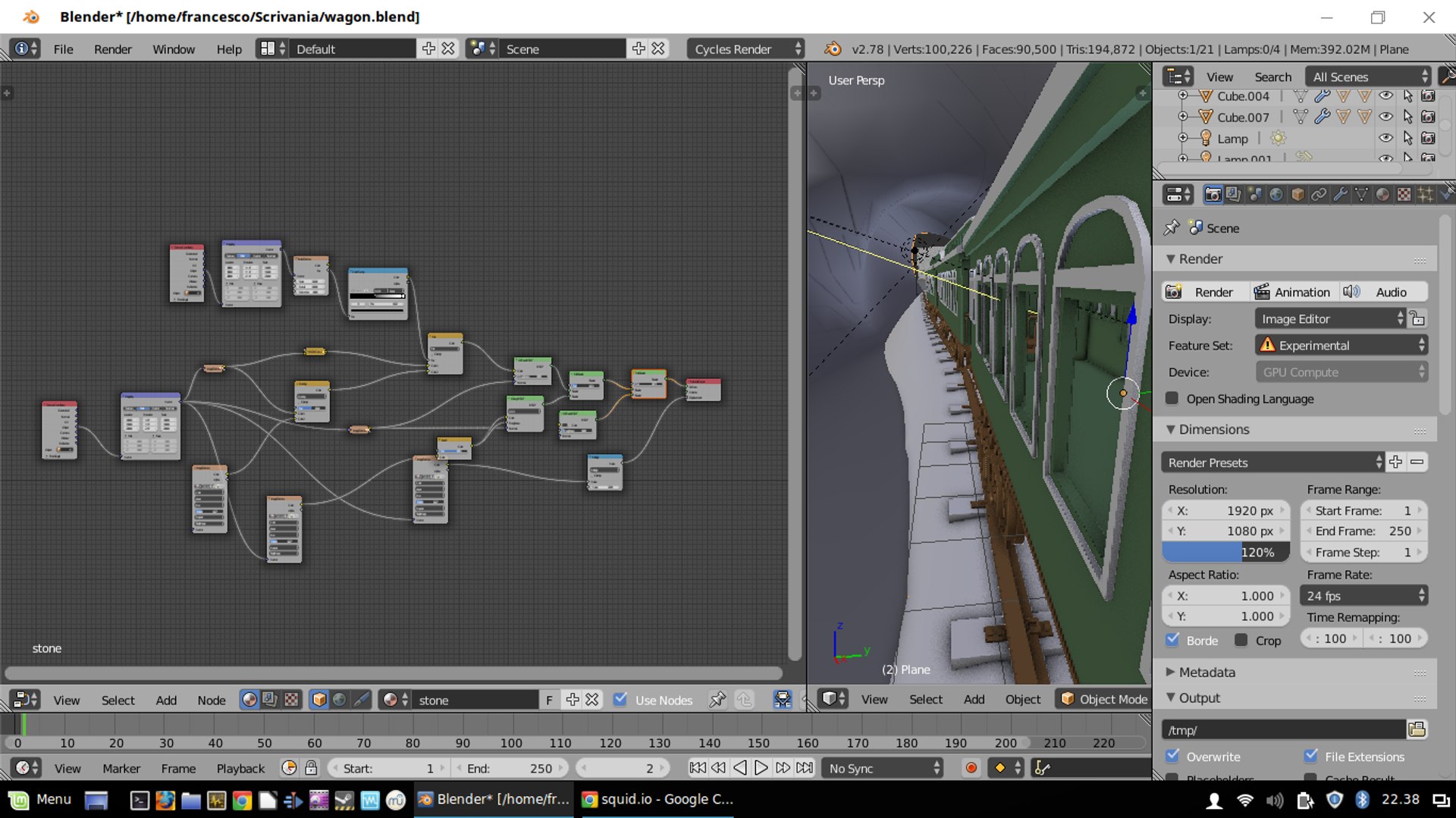
Task: Open the Material sphere properties tab
Action: pos(1382,195)
